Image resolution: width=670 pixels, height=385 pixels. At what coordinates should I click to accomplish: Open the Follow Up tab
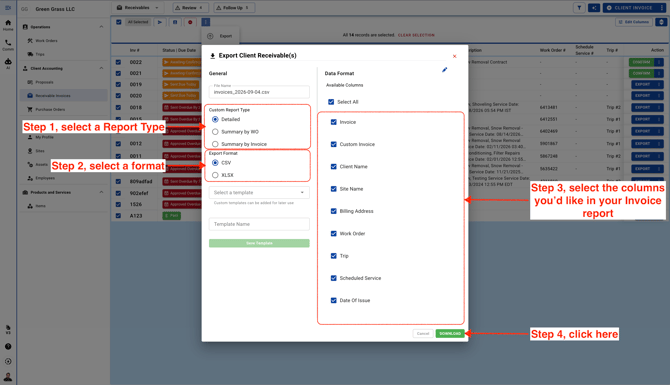(234, 8)
